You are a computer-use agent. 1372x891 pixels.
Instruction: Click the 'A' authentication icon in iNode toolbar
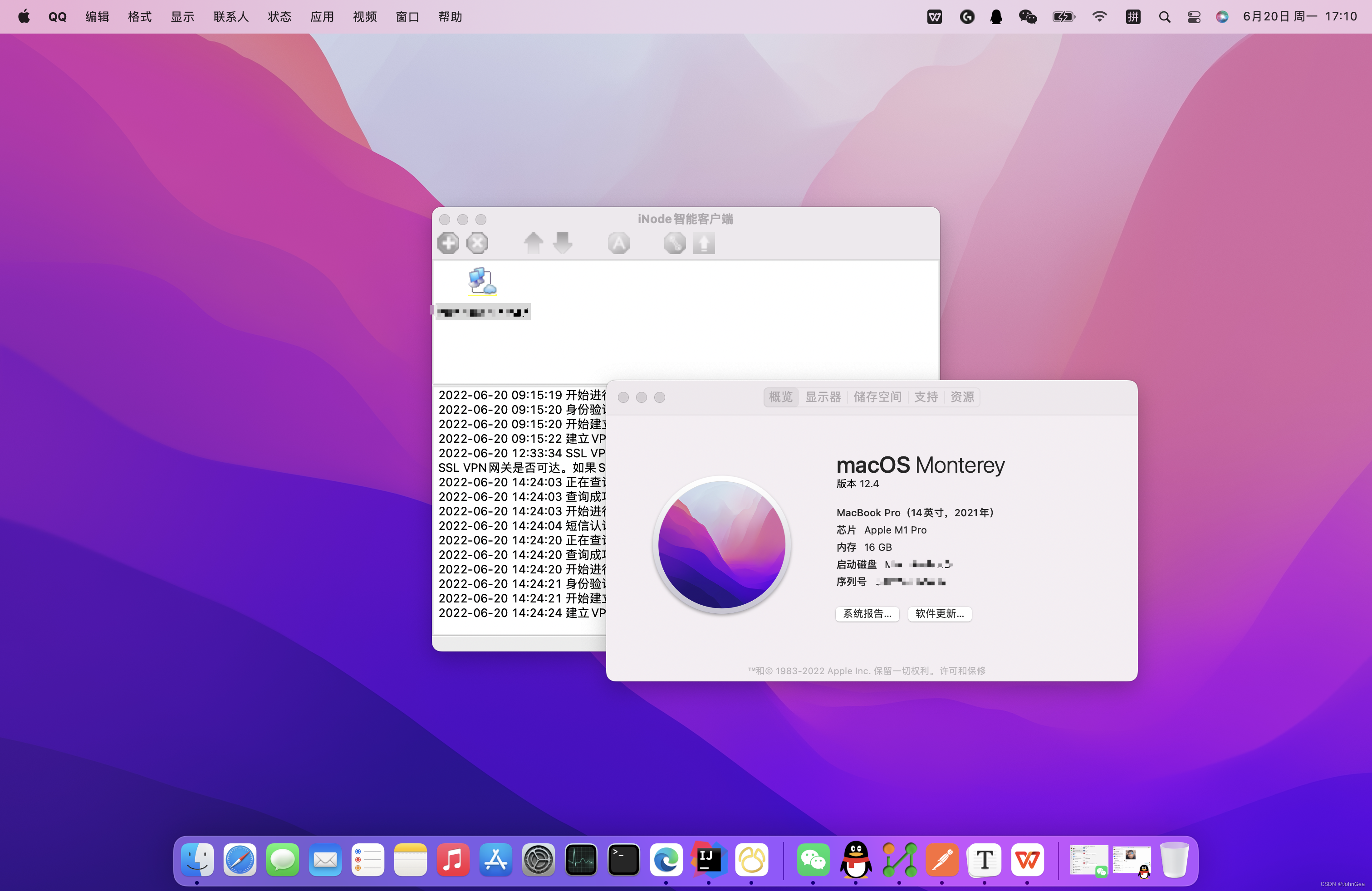pos(618,243)
